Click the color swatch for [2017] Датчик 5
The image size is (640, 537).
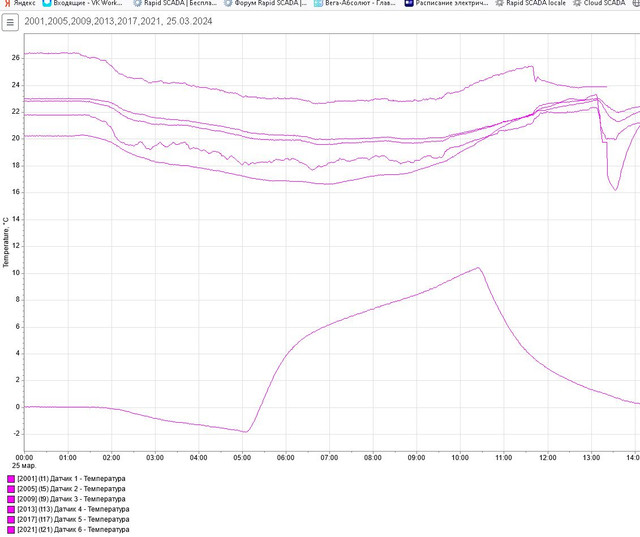11,520
